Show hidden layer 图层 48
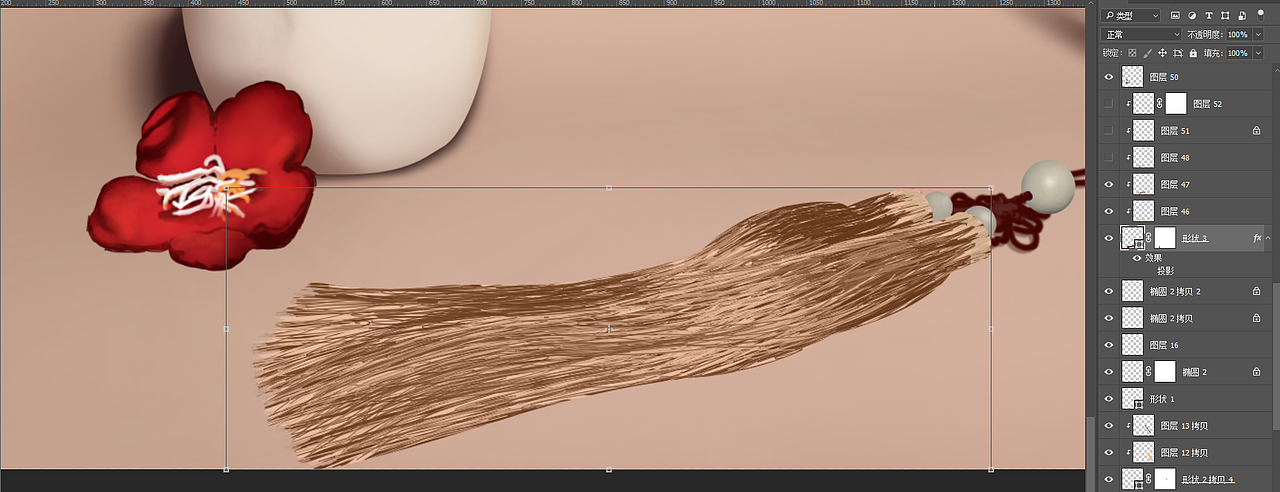The image size is (1280, 492). pyautogui.click(x=1108, y=158)
